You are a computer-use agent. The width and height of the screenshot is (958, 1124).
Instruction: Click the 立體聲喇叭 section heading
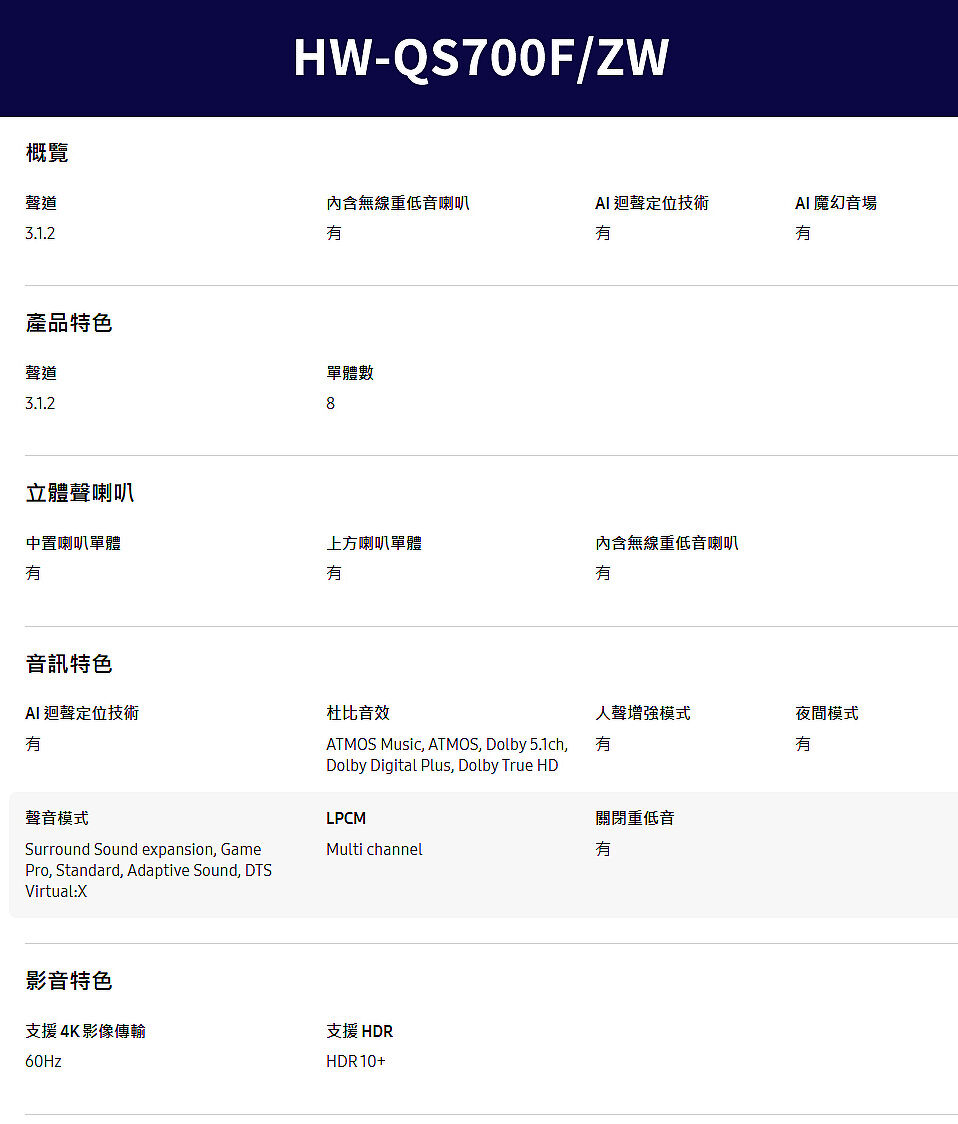tap(80, 492)
